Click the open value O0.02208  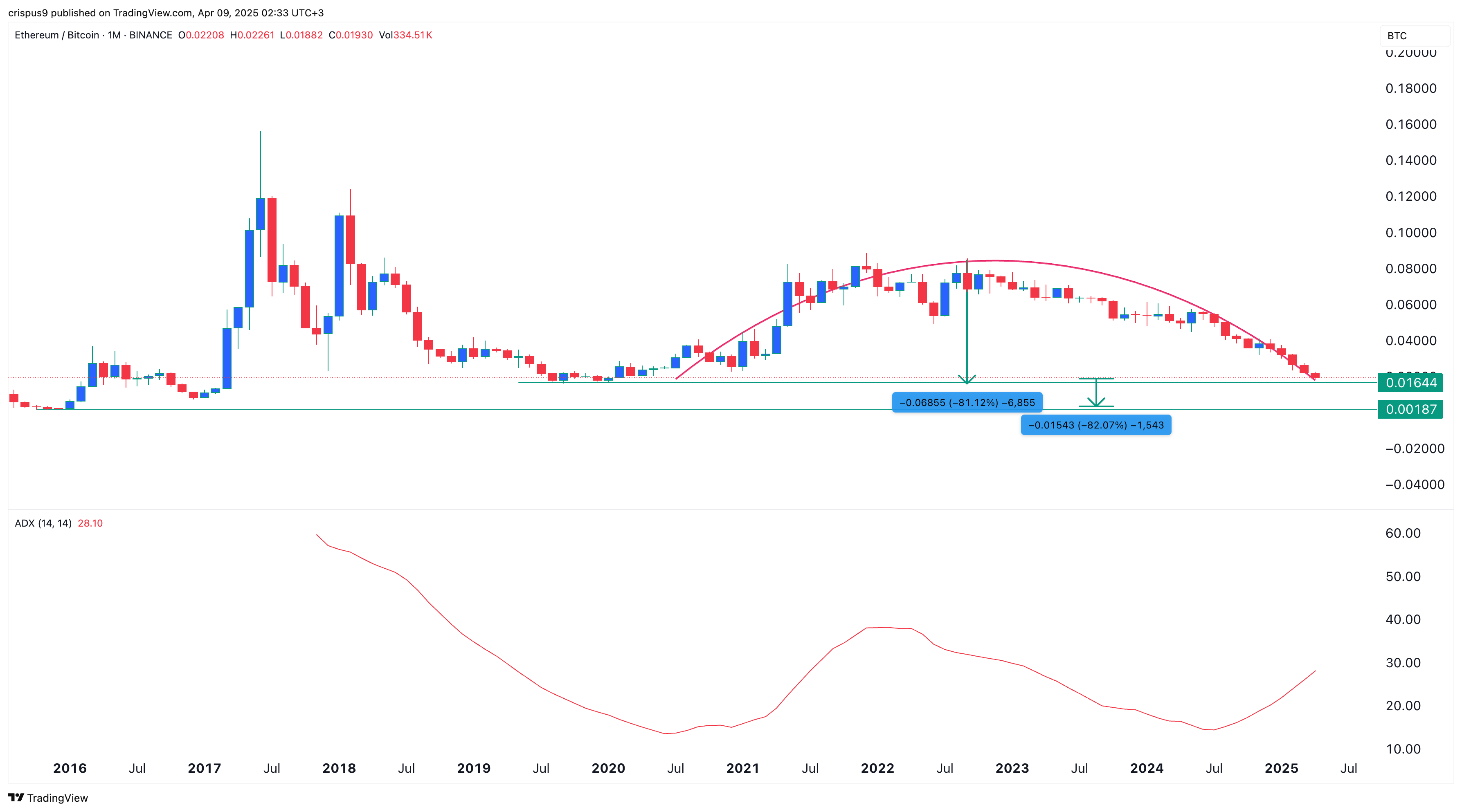(x=201, y=35)
